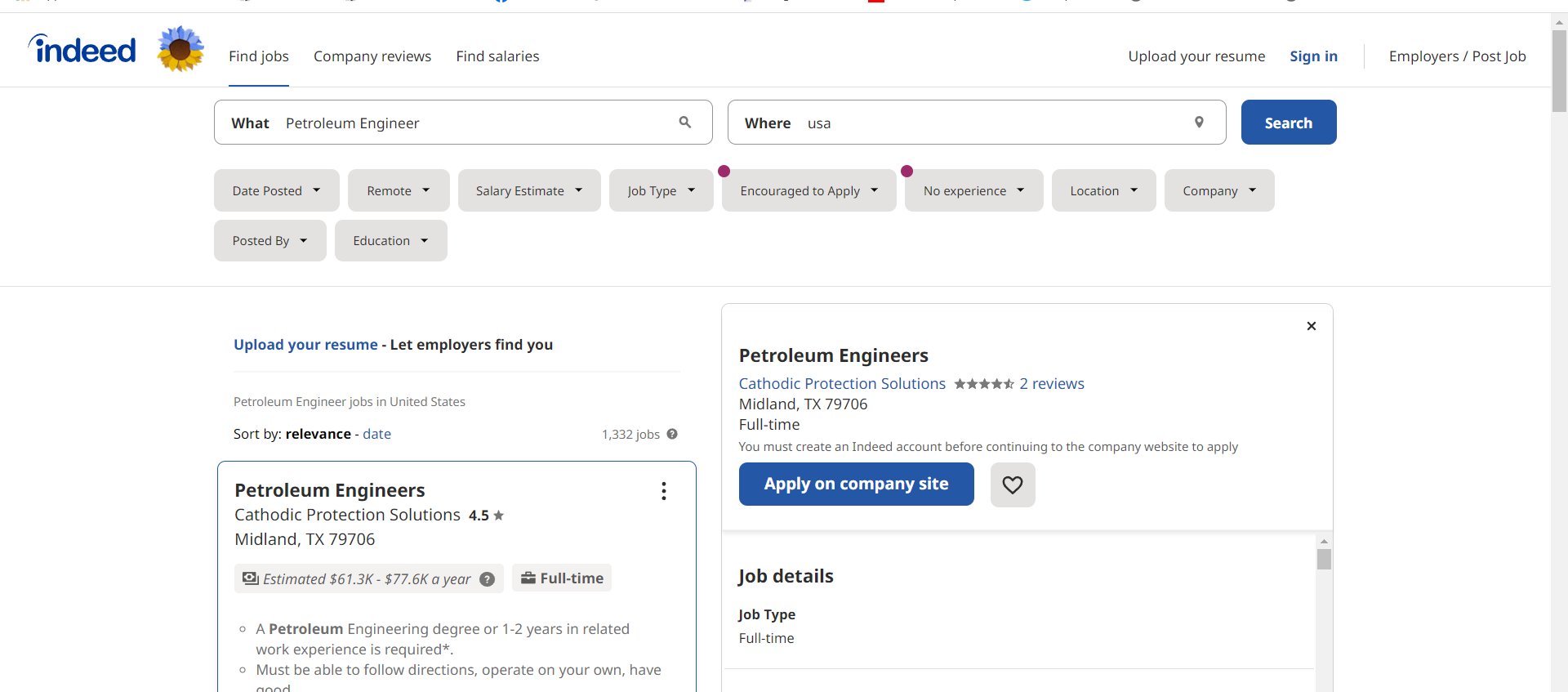Open the Date Posted filter

pyautogui.click(x=277, y=190)
